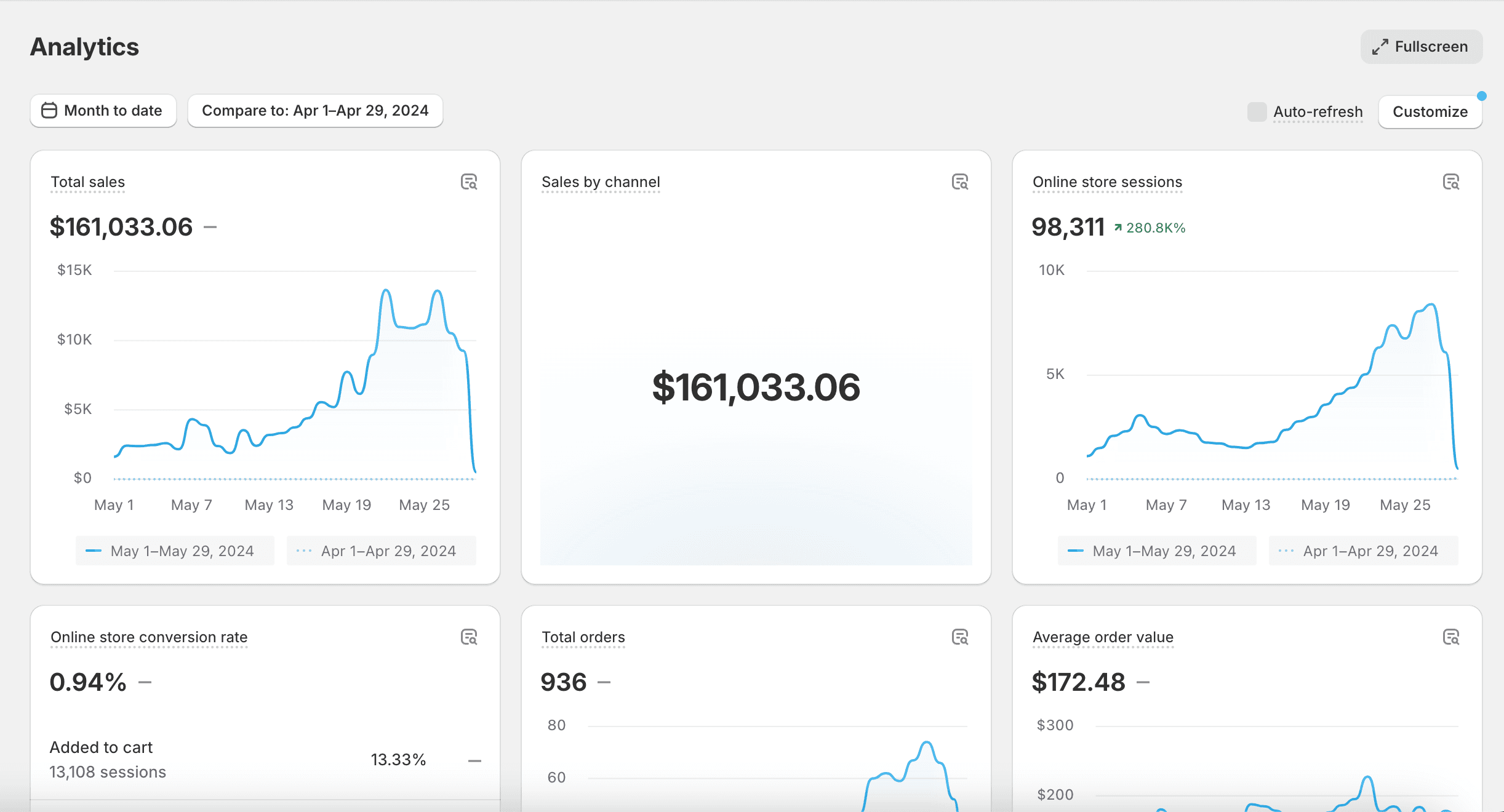
Task: Click the Added to cart row label
Action: pyautogui.click(x=101, y=747)
